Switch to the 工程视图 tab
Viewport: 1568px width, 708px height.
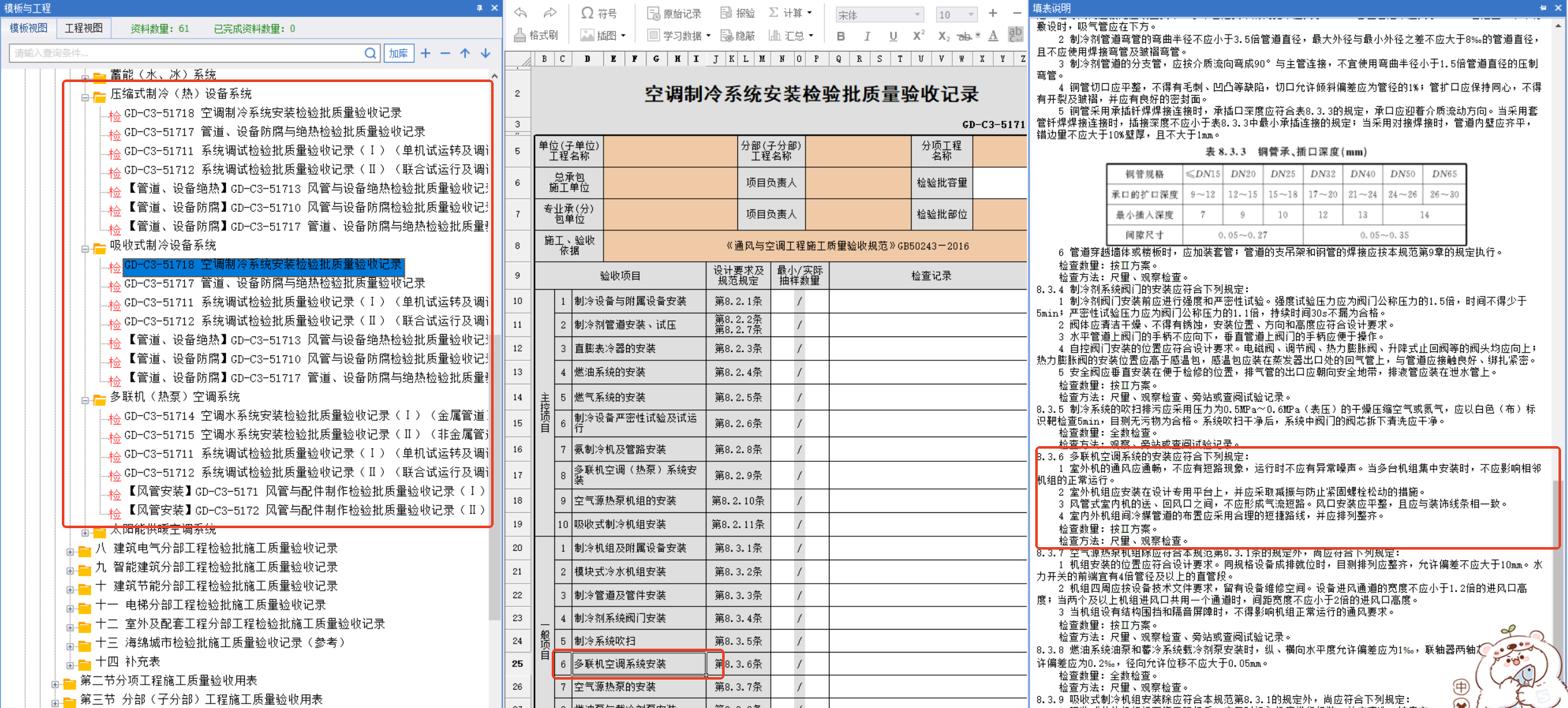84,28
